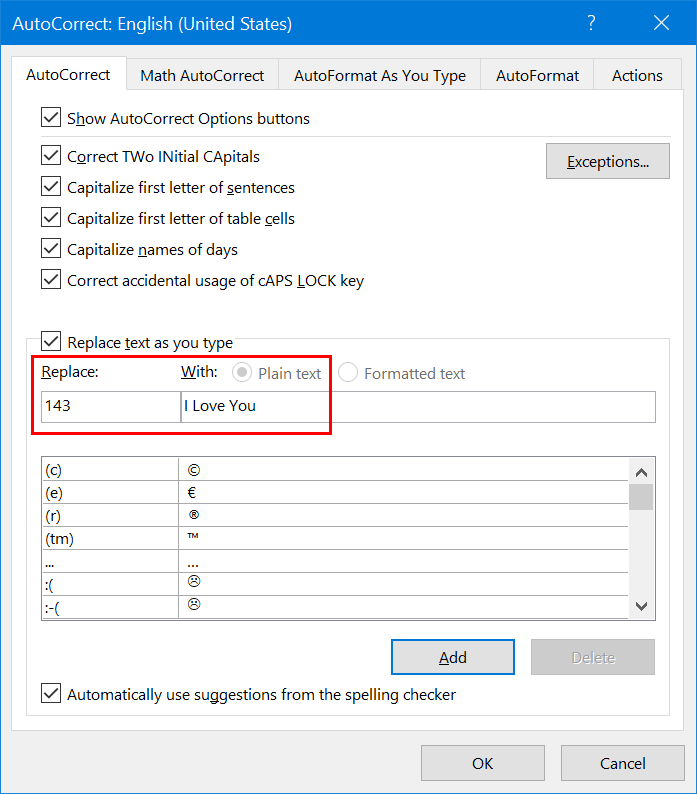Open the AutoFormat As You Type tab

pos(381,75)
